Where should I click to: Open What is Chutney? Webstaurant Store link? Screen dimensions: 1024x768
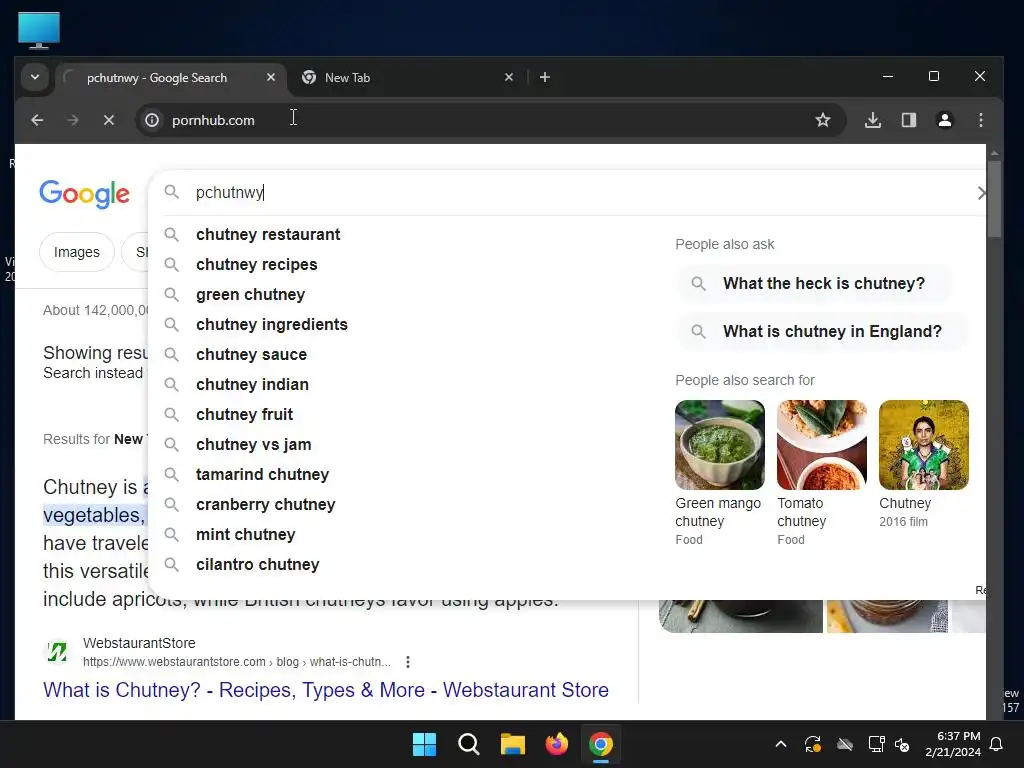(326, 690)
